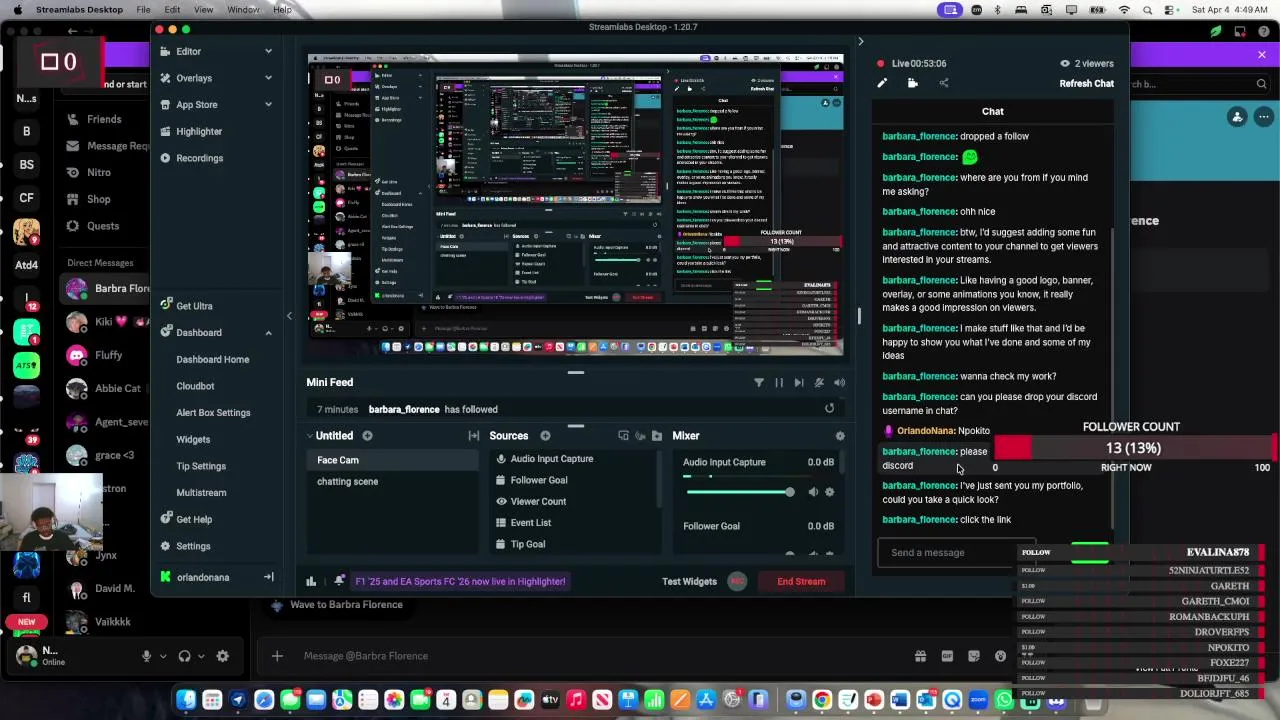Toggle the REC recording button
The image size is (1280, 720).
(737, 581)
